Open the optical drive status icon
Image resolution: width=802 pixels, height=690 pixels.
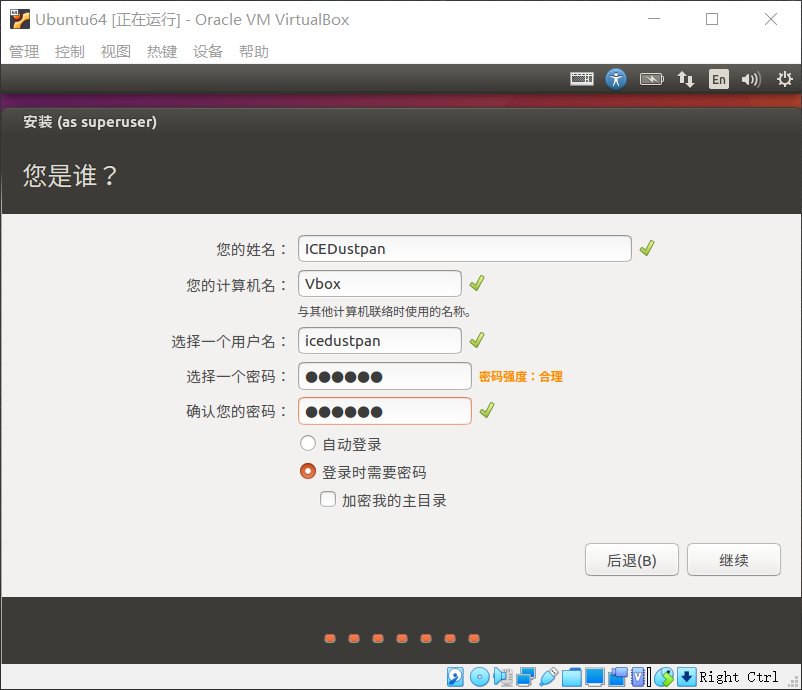click(x=479, y=677)
